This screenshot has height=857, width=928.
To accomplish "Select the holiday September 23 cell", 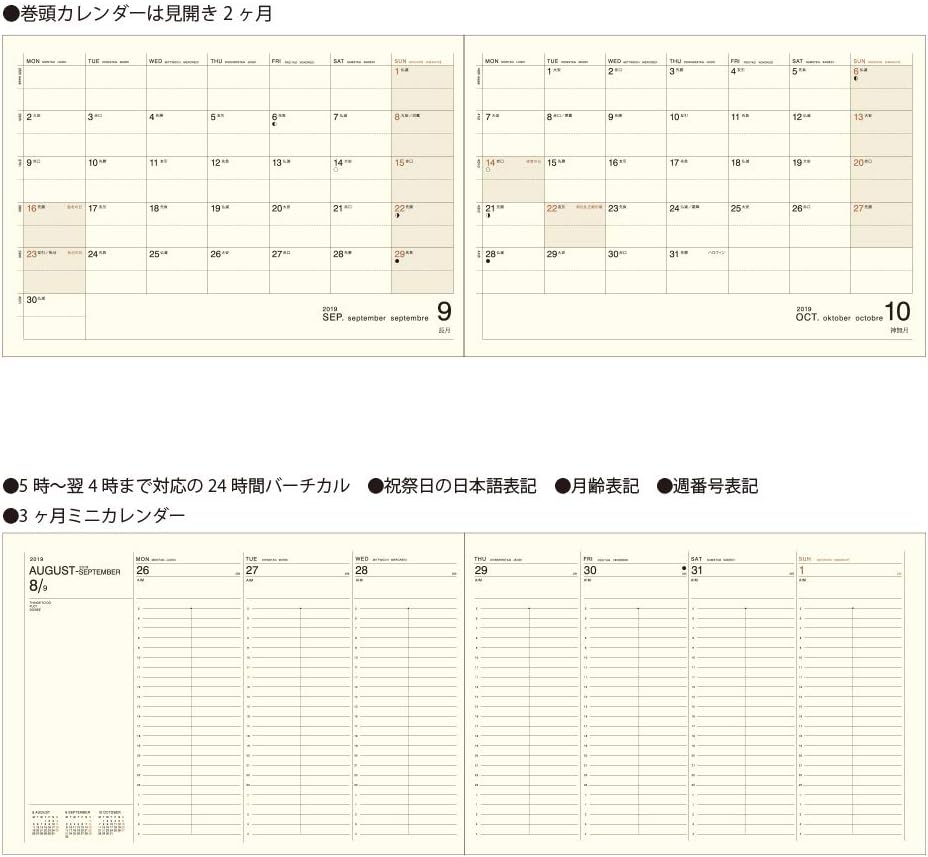I will [x=54, y=270].
